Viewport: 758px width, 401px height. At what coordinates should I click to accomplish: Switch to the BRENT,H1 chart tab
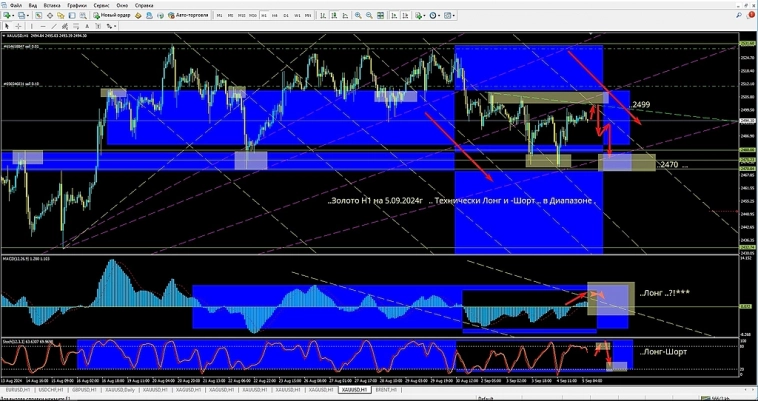point(386,389)
